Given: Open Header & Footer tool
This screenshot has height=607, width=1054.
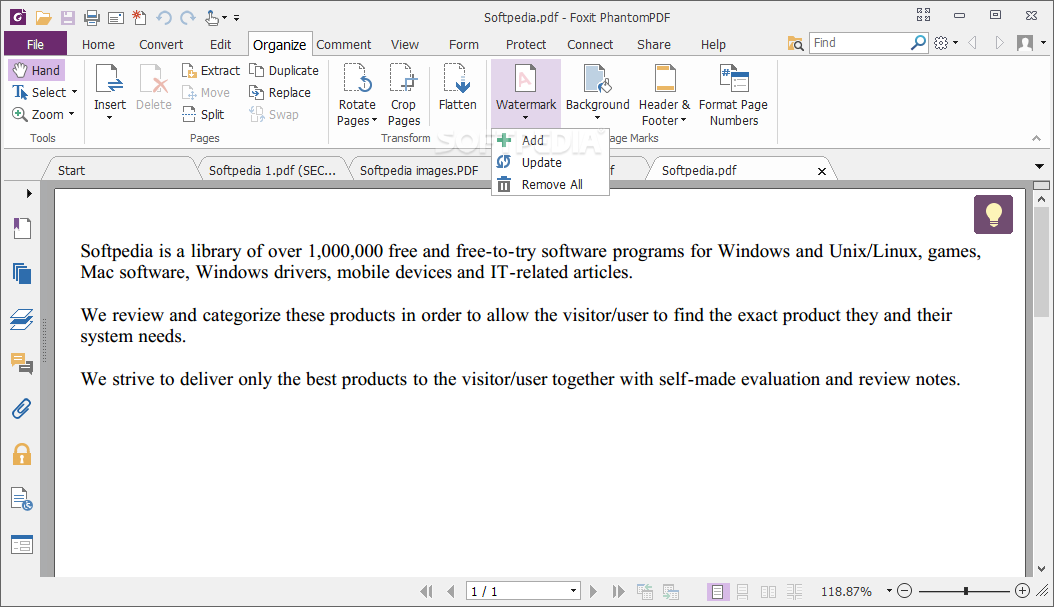Looking at the screenshot, I should (x=664, y=93).
